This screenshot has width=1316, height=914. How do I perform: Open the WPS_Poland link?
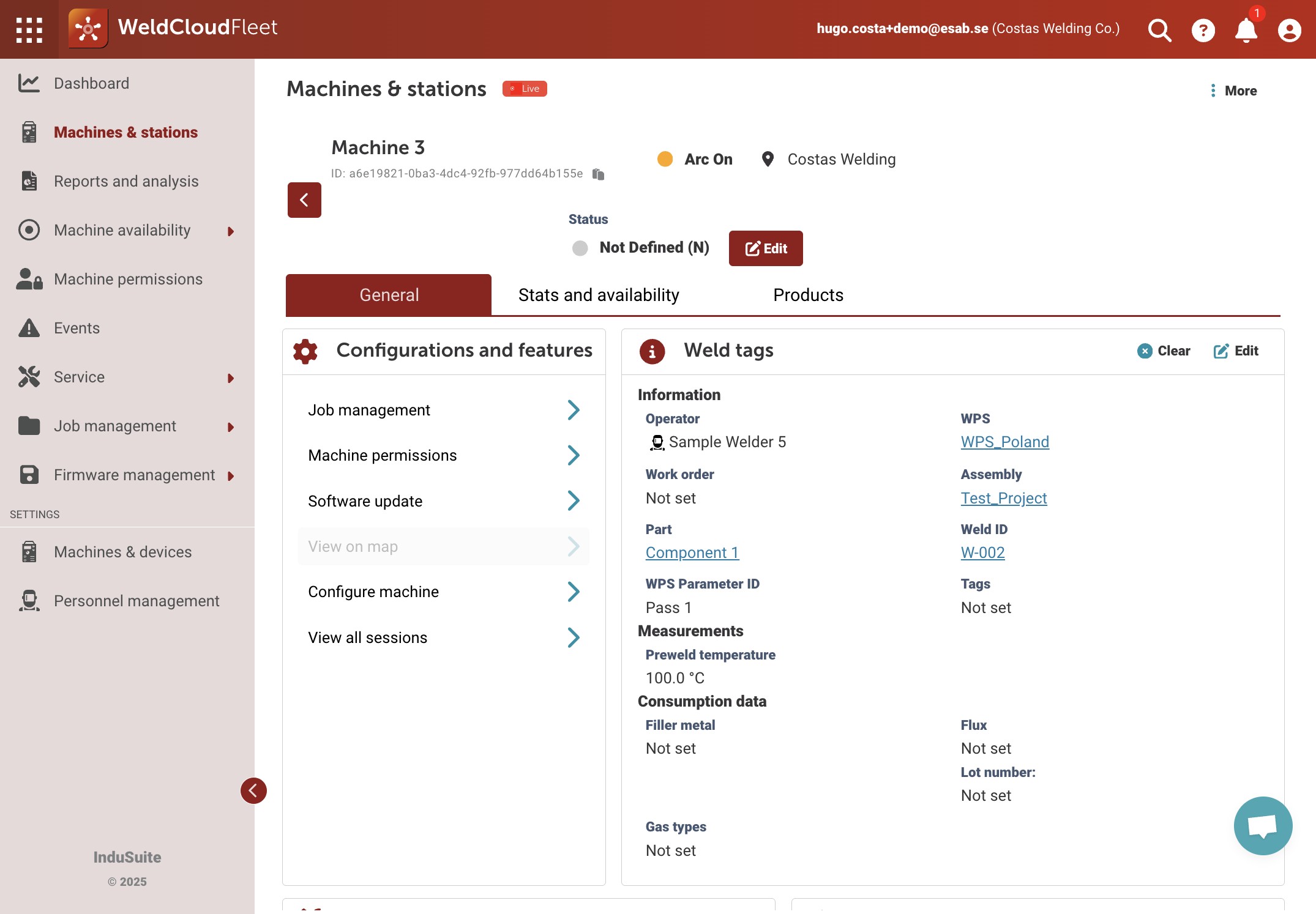pos(1004,442)
